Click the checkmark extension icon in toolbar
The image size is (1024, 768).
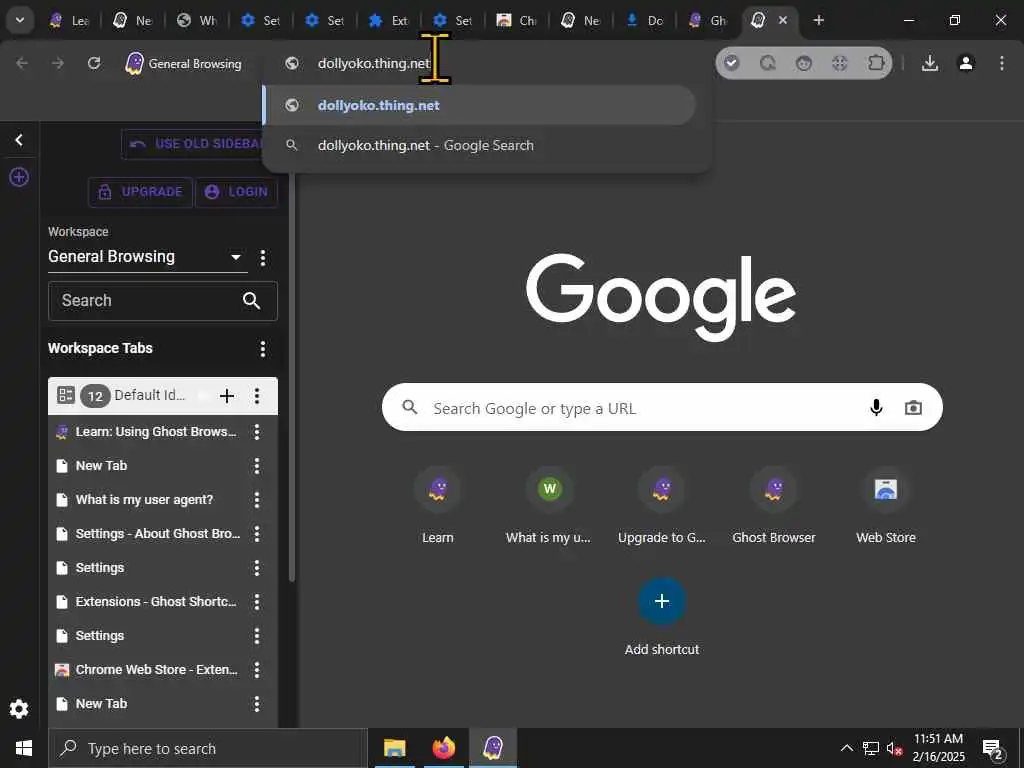pyautogui.click(x=731, y=63)
